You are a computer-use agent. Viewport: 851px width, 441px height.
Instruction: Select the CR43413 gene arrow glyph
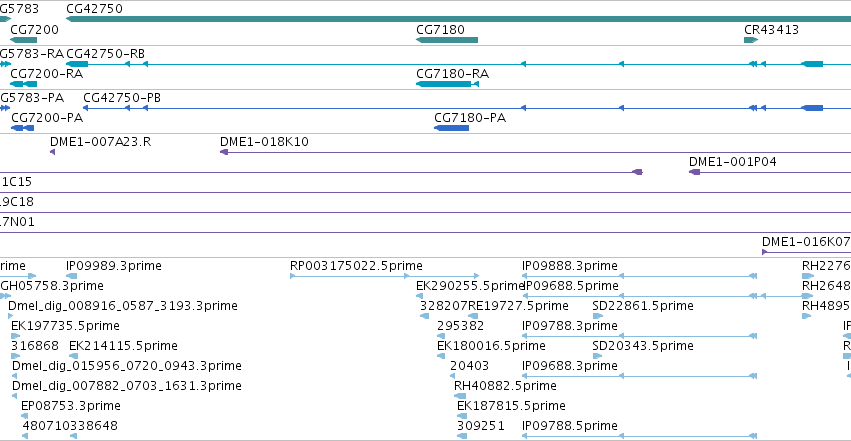tap(751, 40)
